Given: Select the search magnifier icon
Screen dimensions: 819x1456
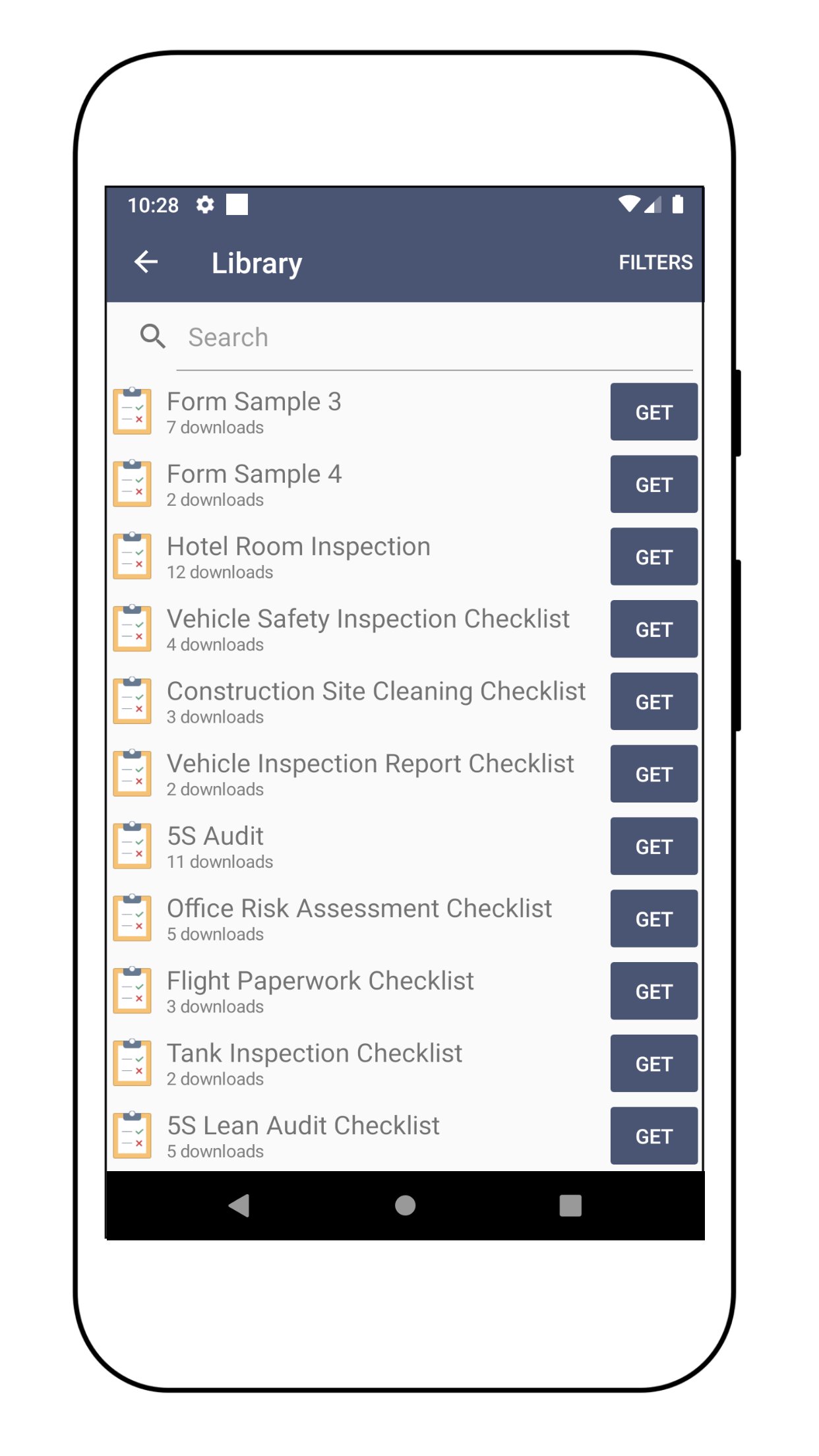Looking at the screenshot, I should (x=152, y=336).
